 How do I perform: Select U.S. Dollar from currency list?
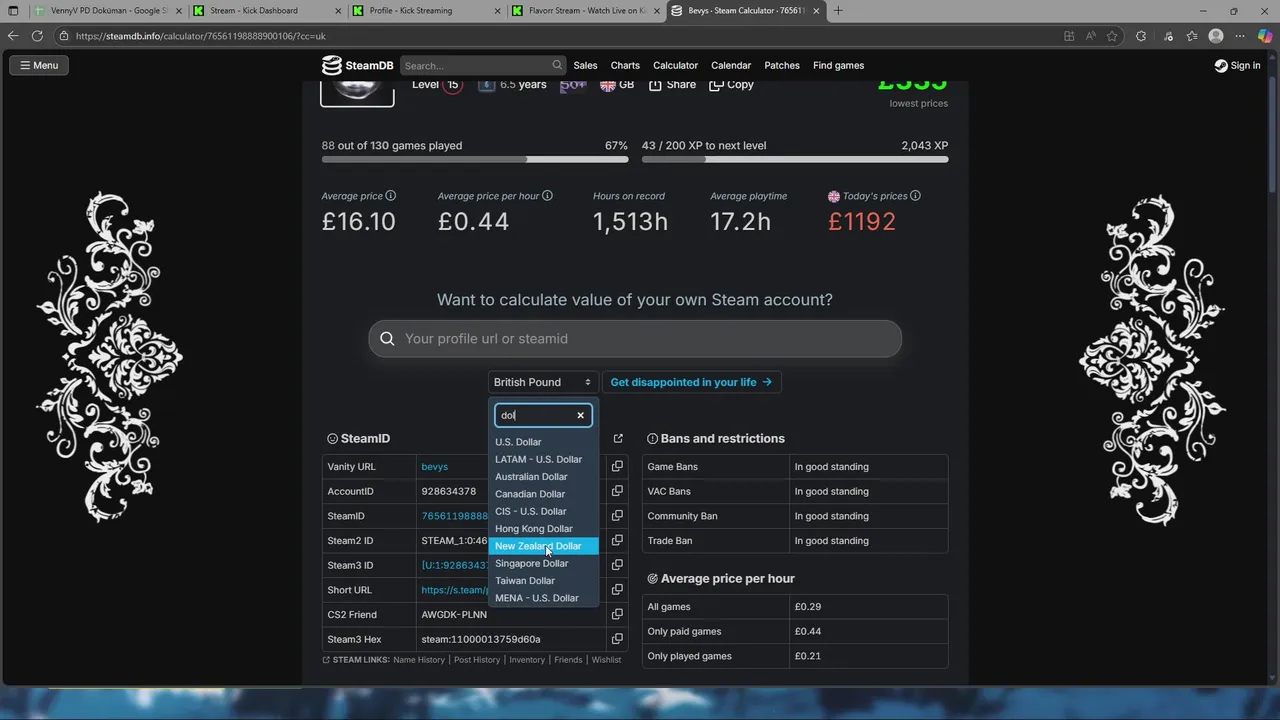(543, 442)
